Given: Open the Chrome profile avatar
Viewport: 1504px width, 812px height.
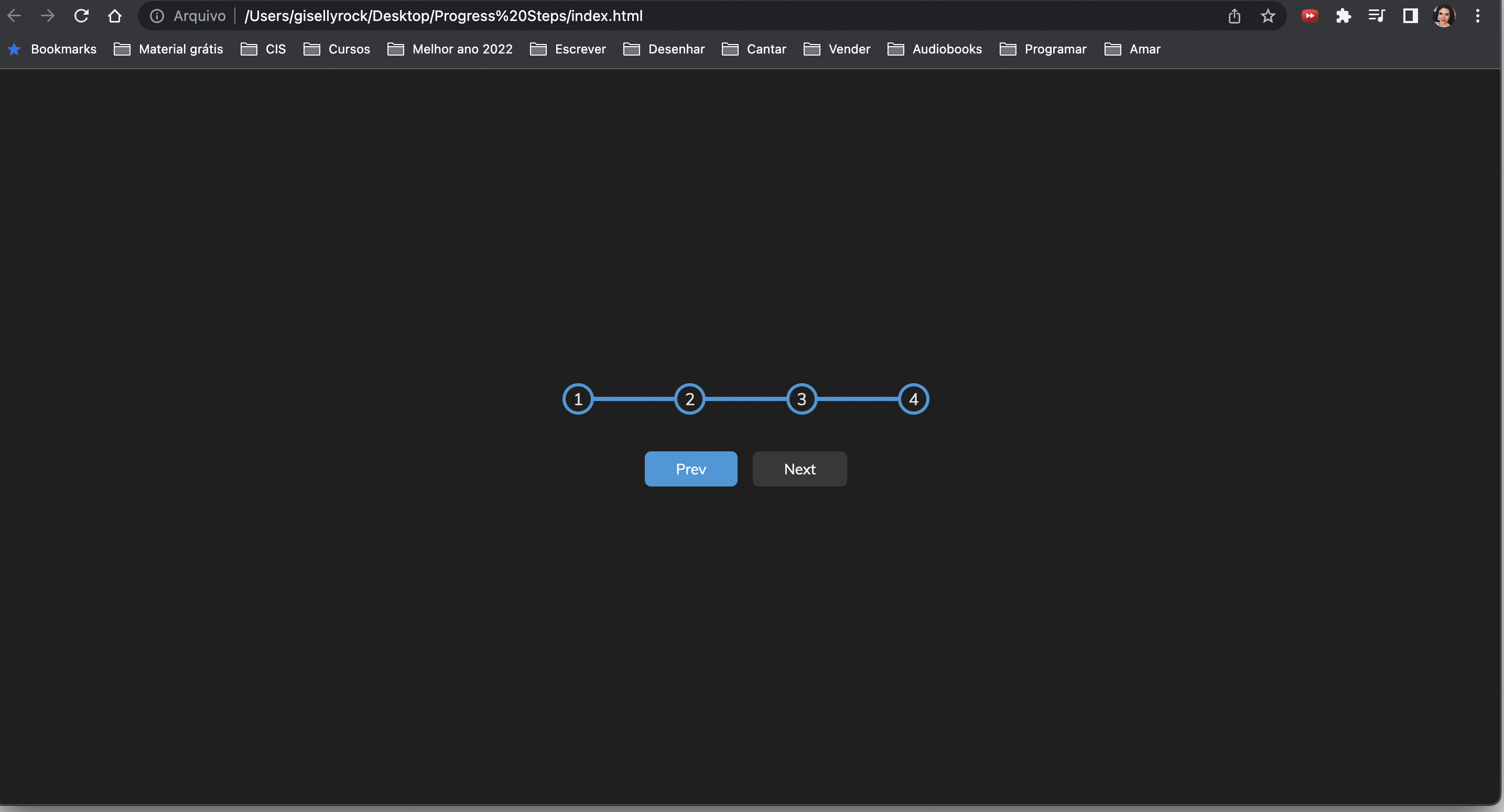Looking at the screenshot, I should [1443, 16].
